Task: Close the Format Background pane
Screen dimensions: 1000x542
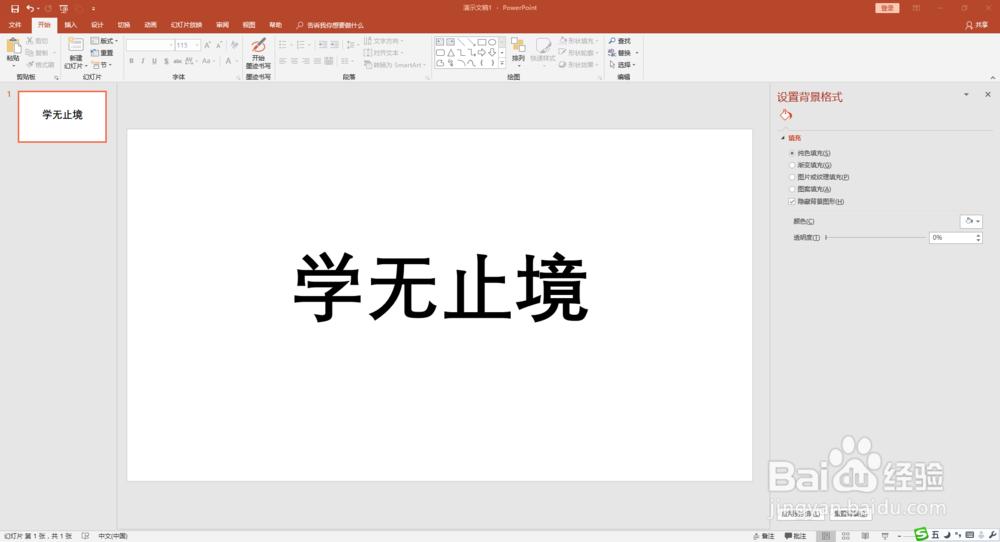Action: 988,94
